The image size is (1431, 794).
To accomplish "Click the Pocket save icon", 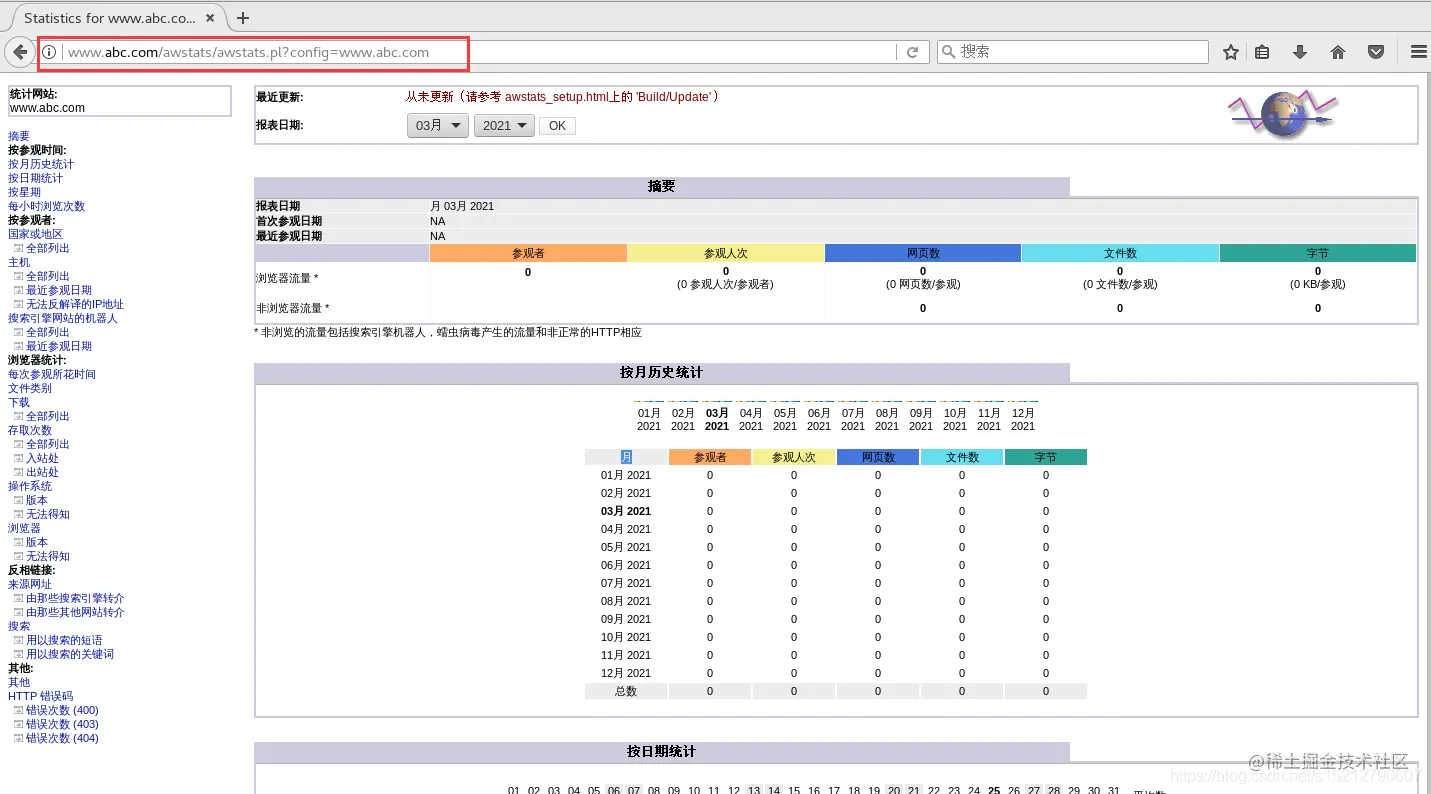I will 1376,52.
